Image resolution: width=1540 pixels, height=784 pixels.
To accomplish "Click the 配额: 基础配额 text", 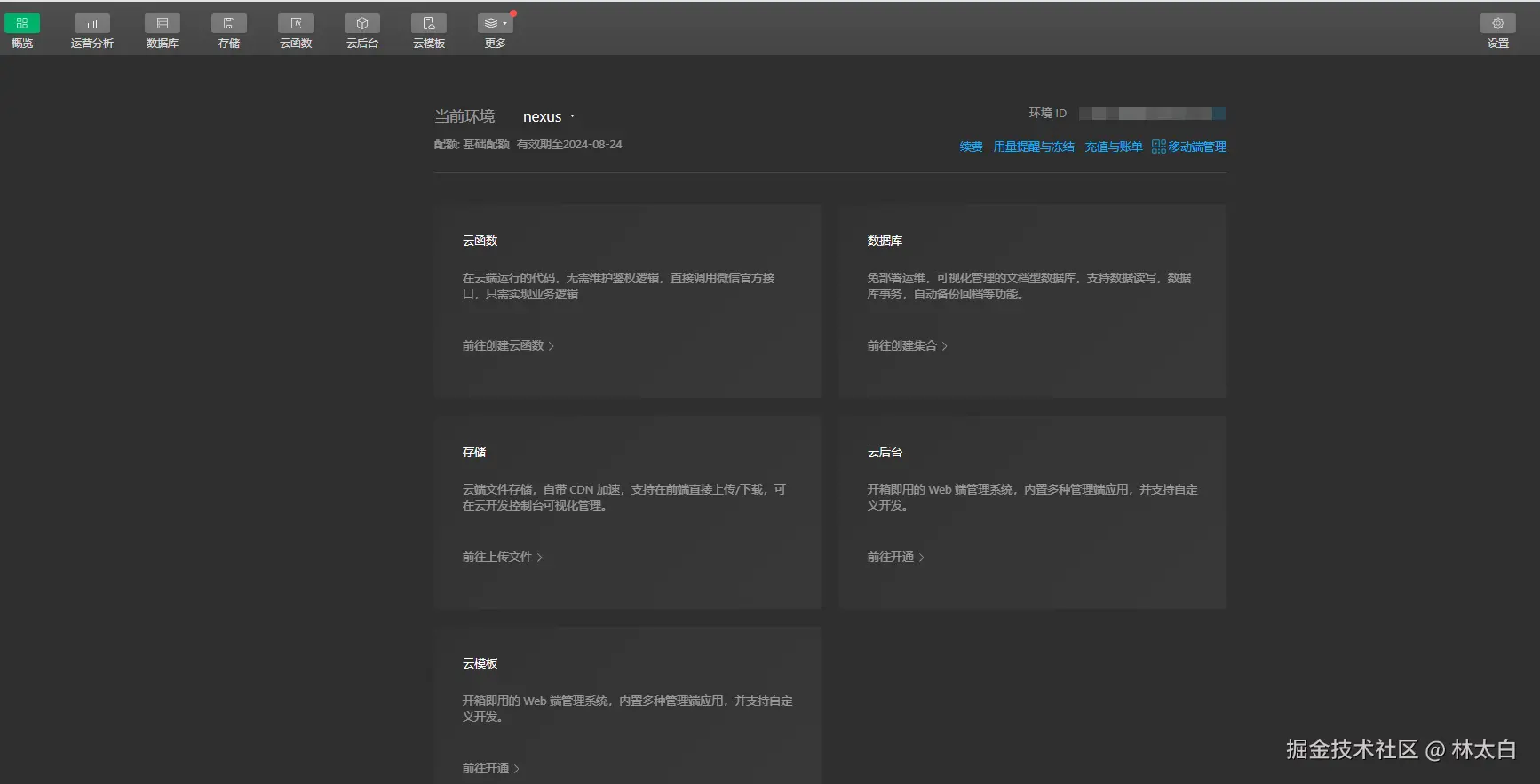I will point(472,144).
